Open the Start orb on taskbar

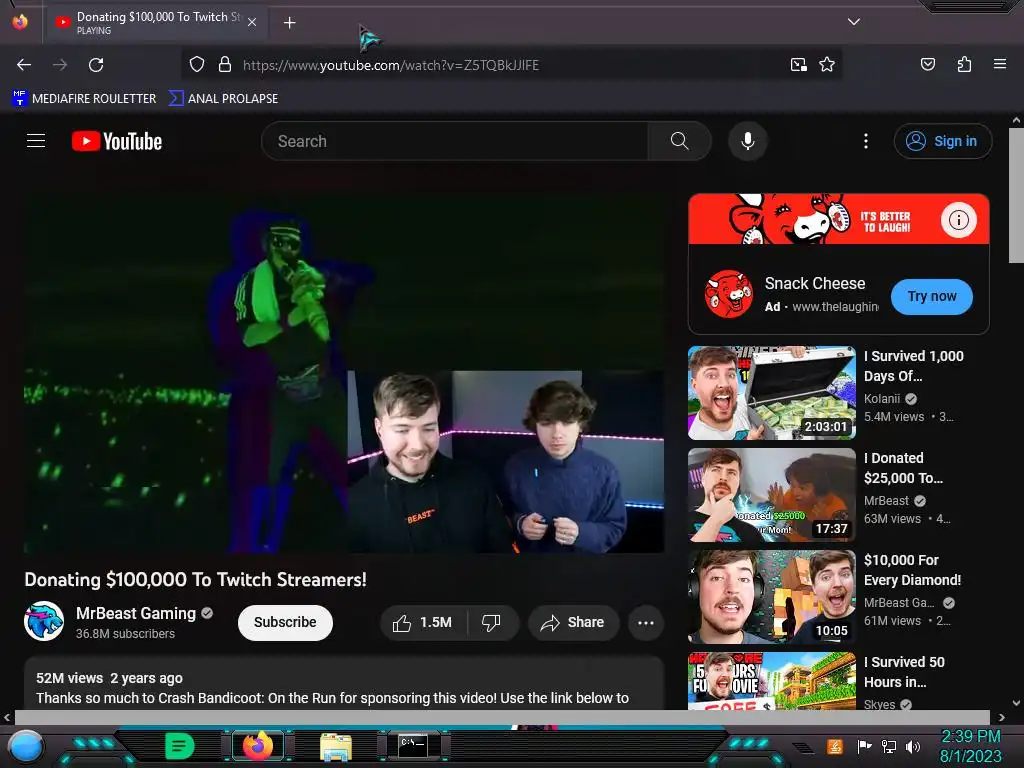(26, 746)
